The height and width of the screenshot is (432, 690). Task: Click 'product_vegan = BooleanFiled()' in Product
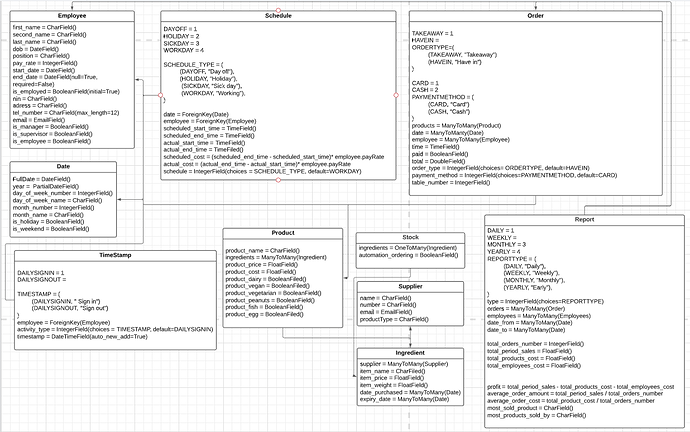tap(268, 286)
